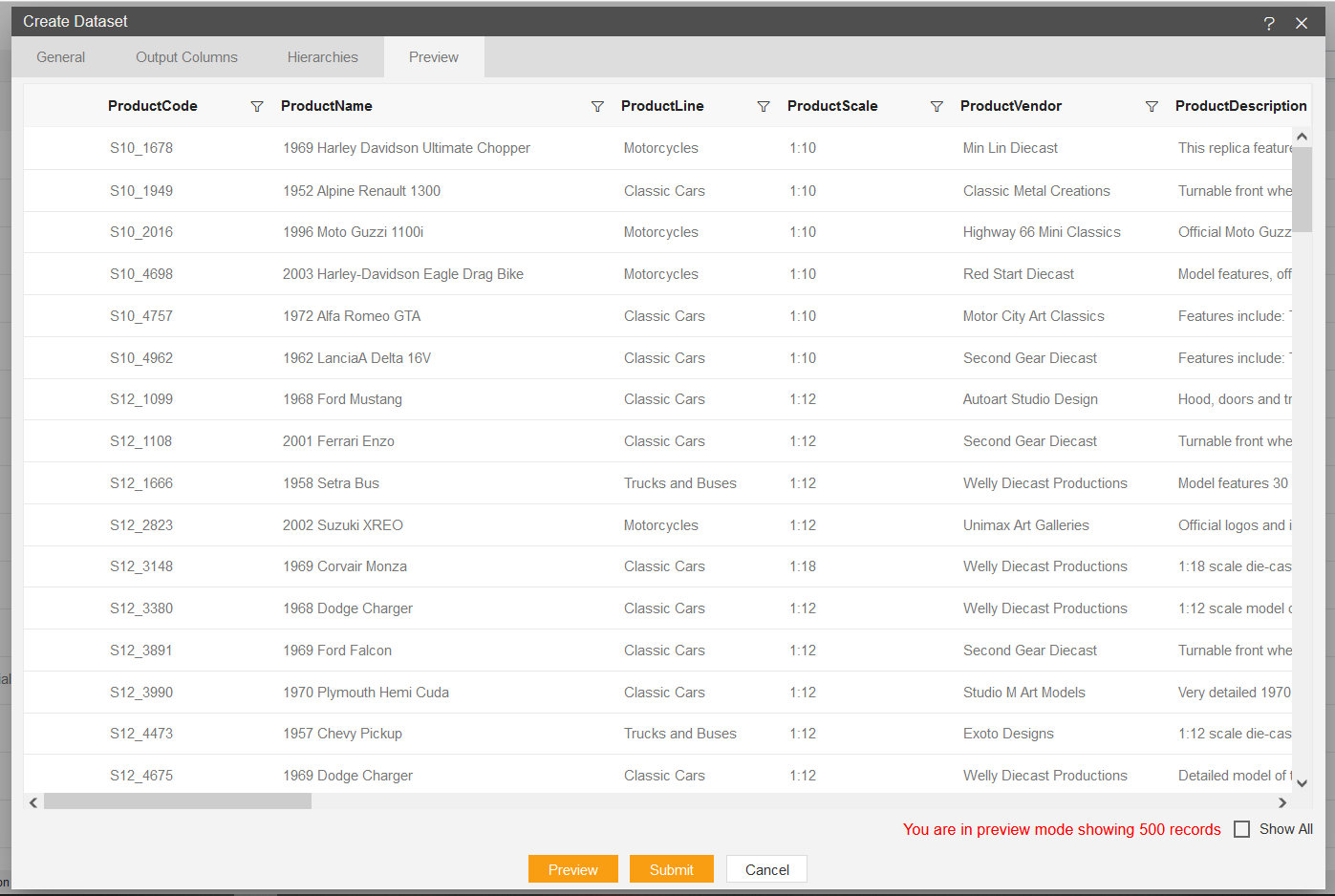
Task: Select 1969 Corvair Monza cell
Action: point(345,566)
